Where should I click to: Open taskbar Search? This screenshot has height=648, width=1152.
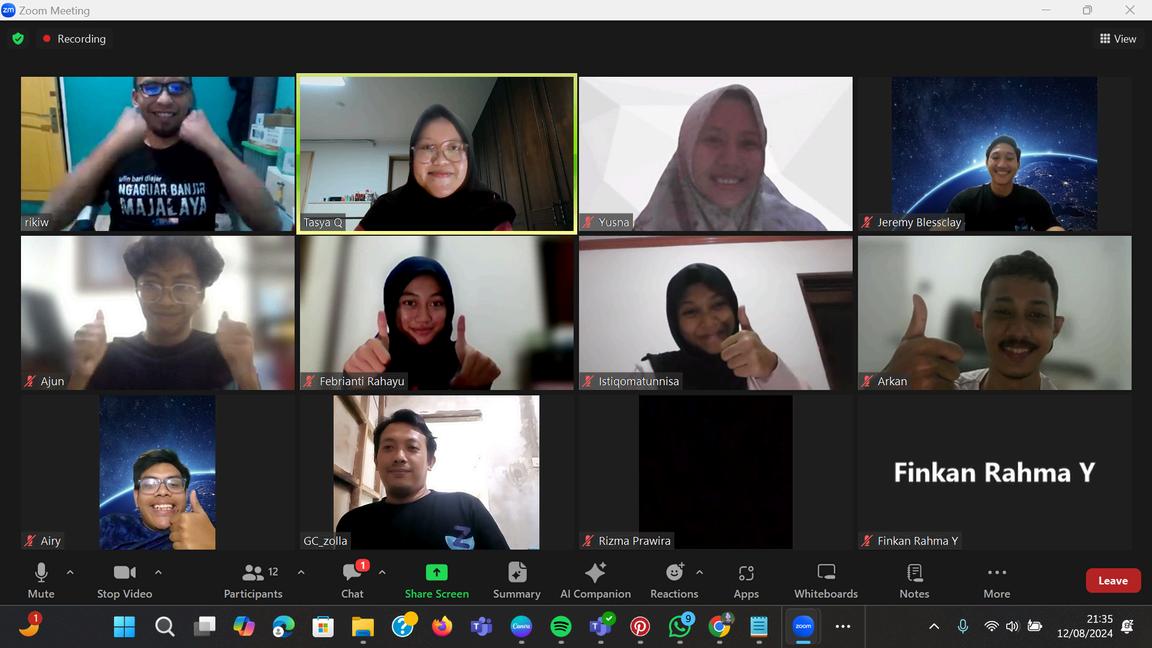(x=165, y=627)
